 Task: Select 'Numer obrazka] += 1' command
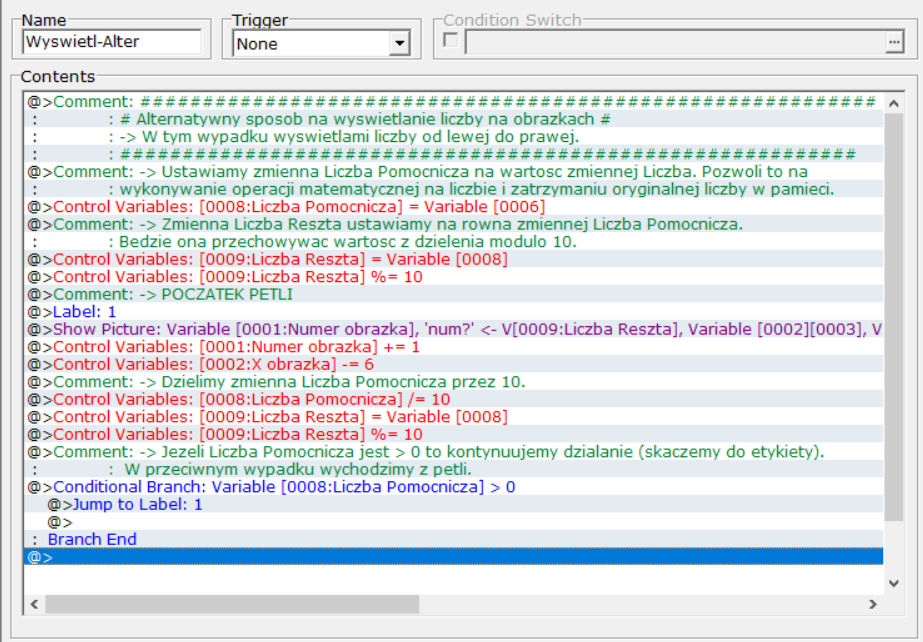[x=453, y=347]
